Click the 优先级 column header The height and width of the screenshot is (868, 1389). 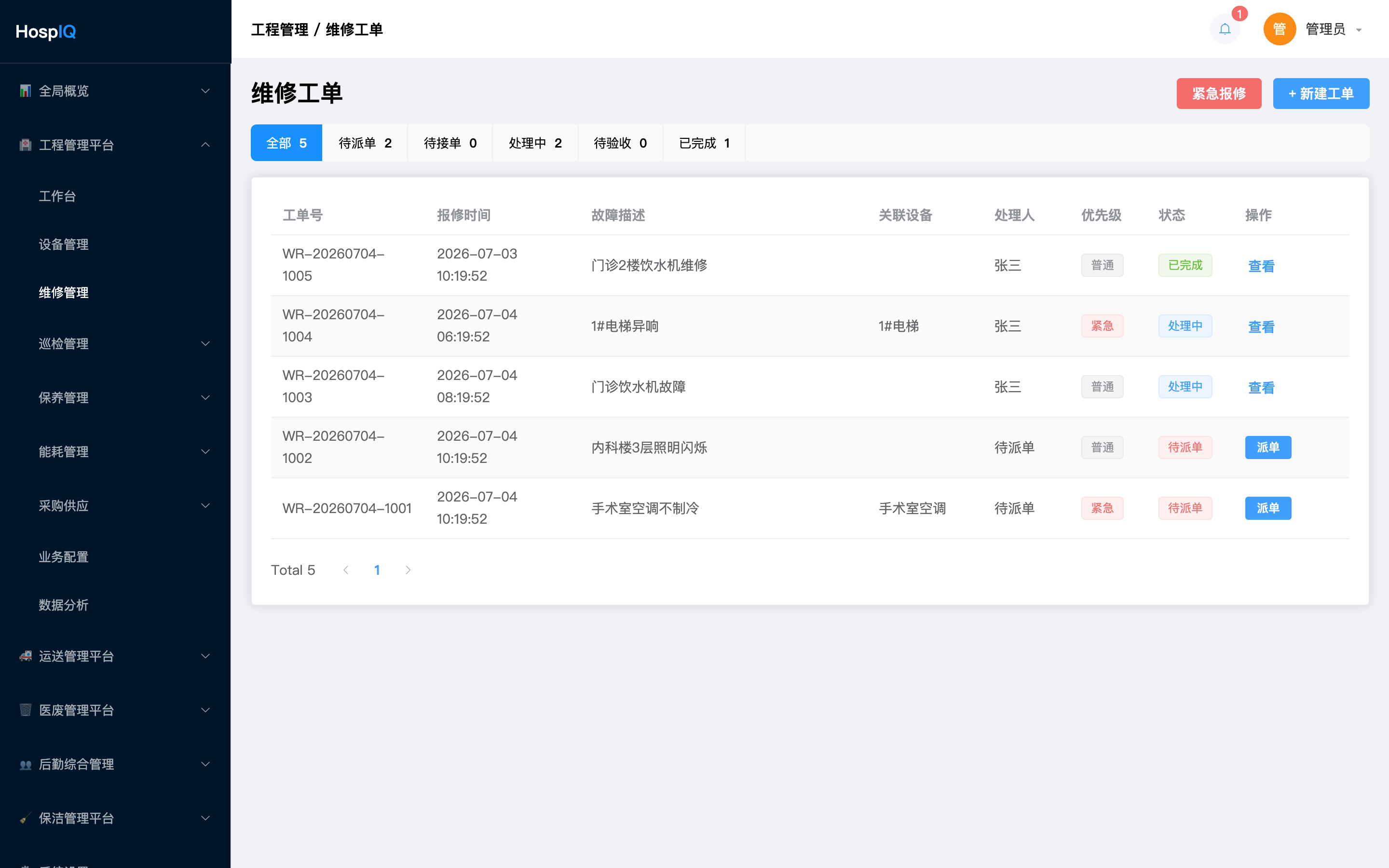coord(1102,215)
